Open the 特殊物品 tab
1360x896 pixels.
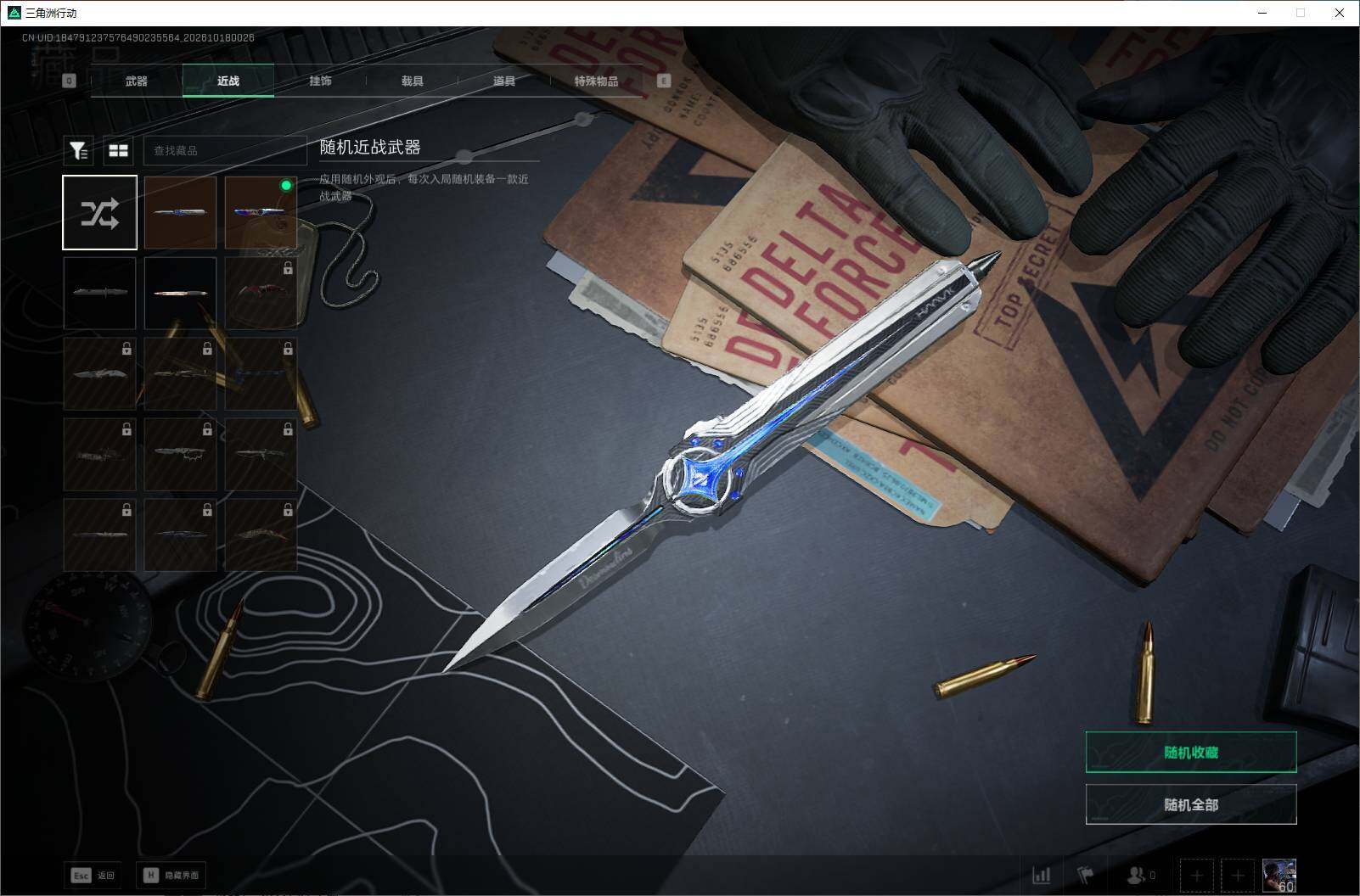click(596, 81)
